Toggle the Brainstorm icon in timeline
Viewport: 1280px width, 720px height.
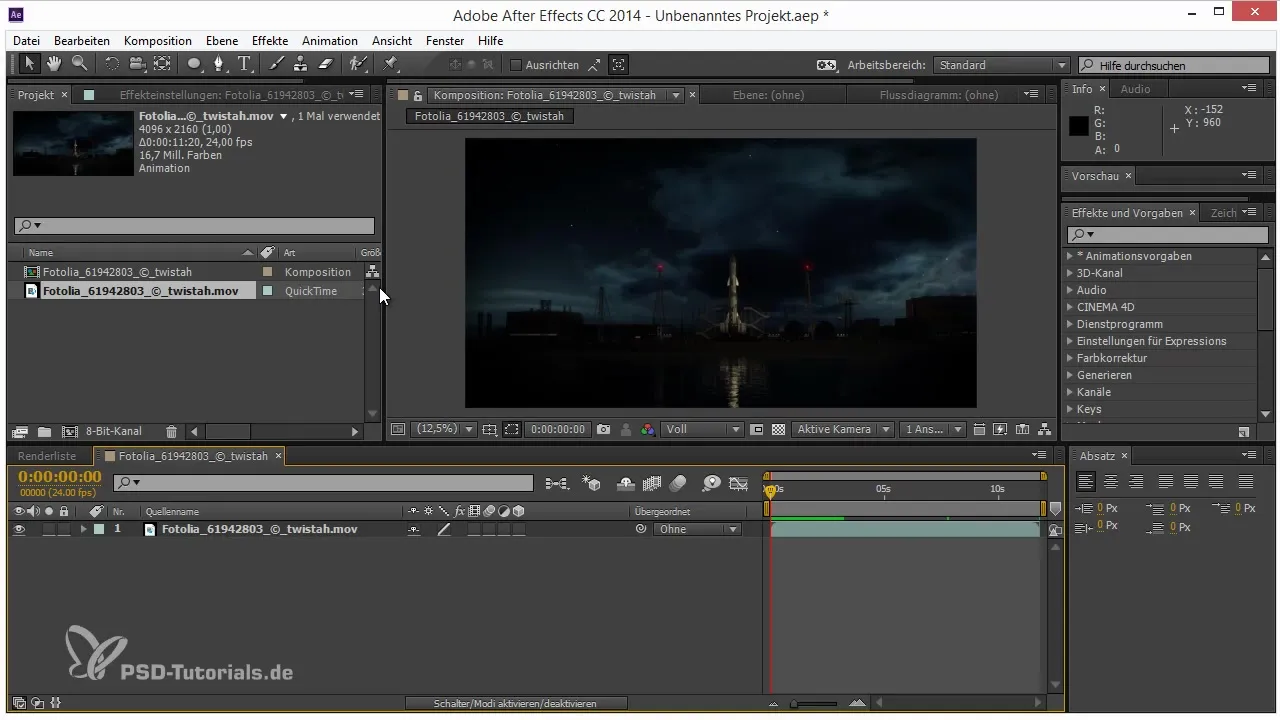click(x=711, y=484)
